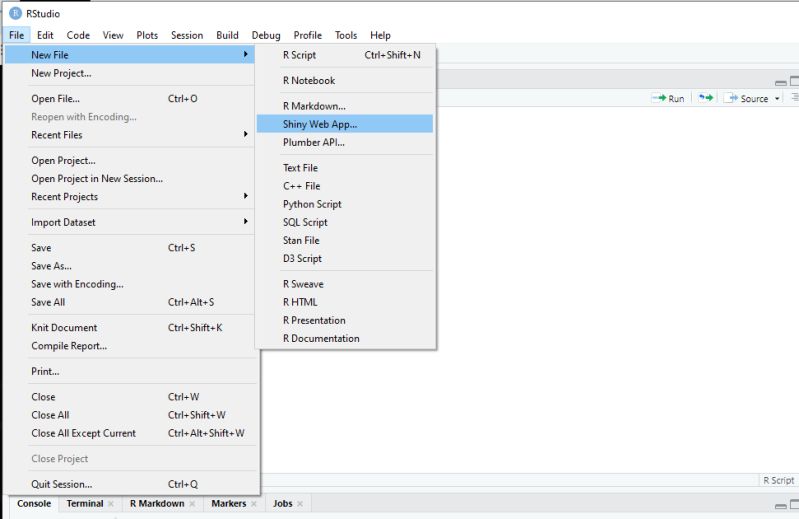This screenshot has width=799, height=519.
Task: Click the Source button
Action: tap(747, 98)
